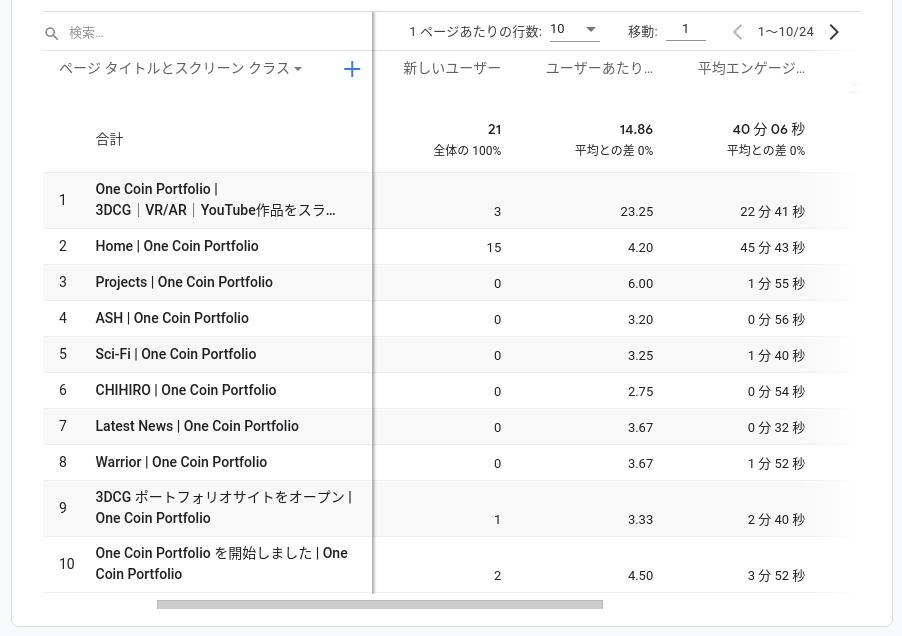This screenshot has width=902, height=636.
Task: Click the go-to page number field
Action: click(x=685, y=30)
